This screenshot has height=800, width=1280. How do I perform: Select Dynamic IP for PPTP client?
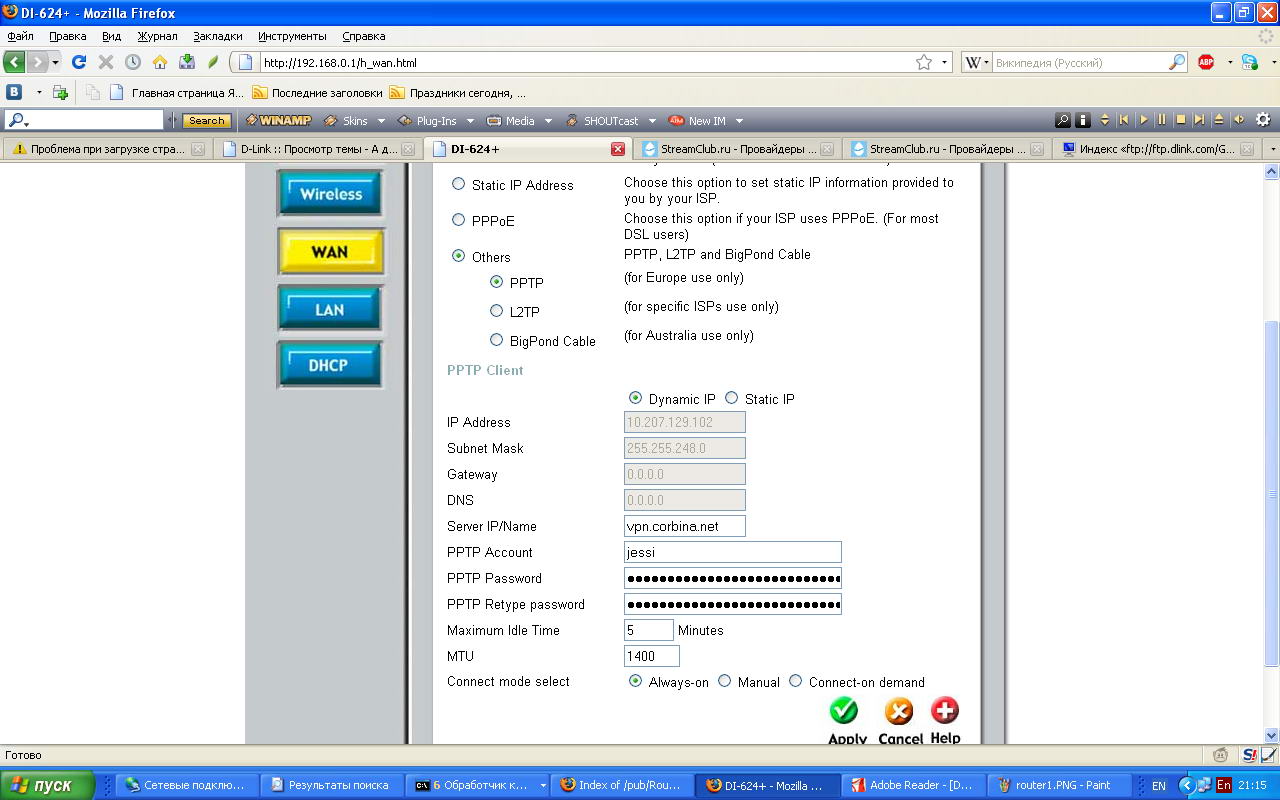click(x=635, y=398)
